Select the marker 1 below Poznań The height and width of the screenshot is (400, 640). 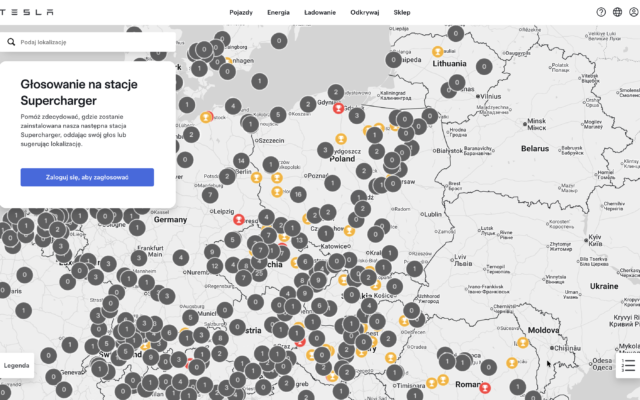click(x=333, y=183)
